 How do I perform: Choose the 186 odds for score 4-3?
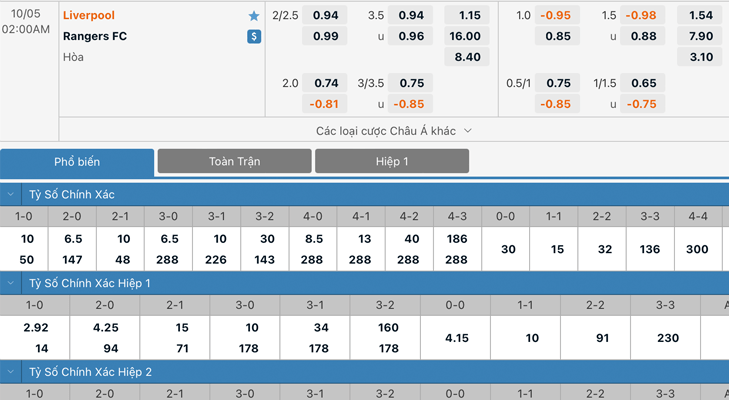click(x=457, y=239)
